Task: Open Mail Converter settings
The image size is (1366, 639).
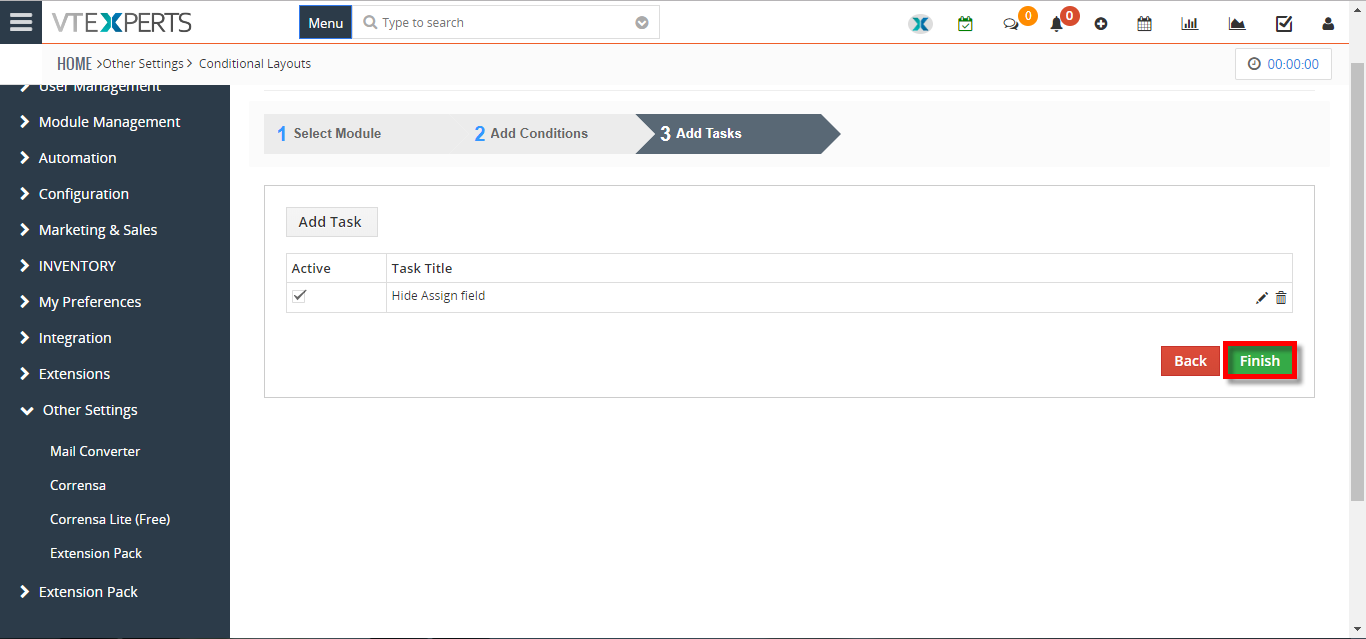Action: 95,451
